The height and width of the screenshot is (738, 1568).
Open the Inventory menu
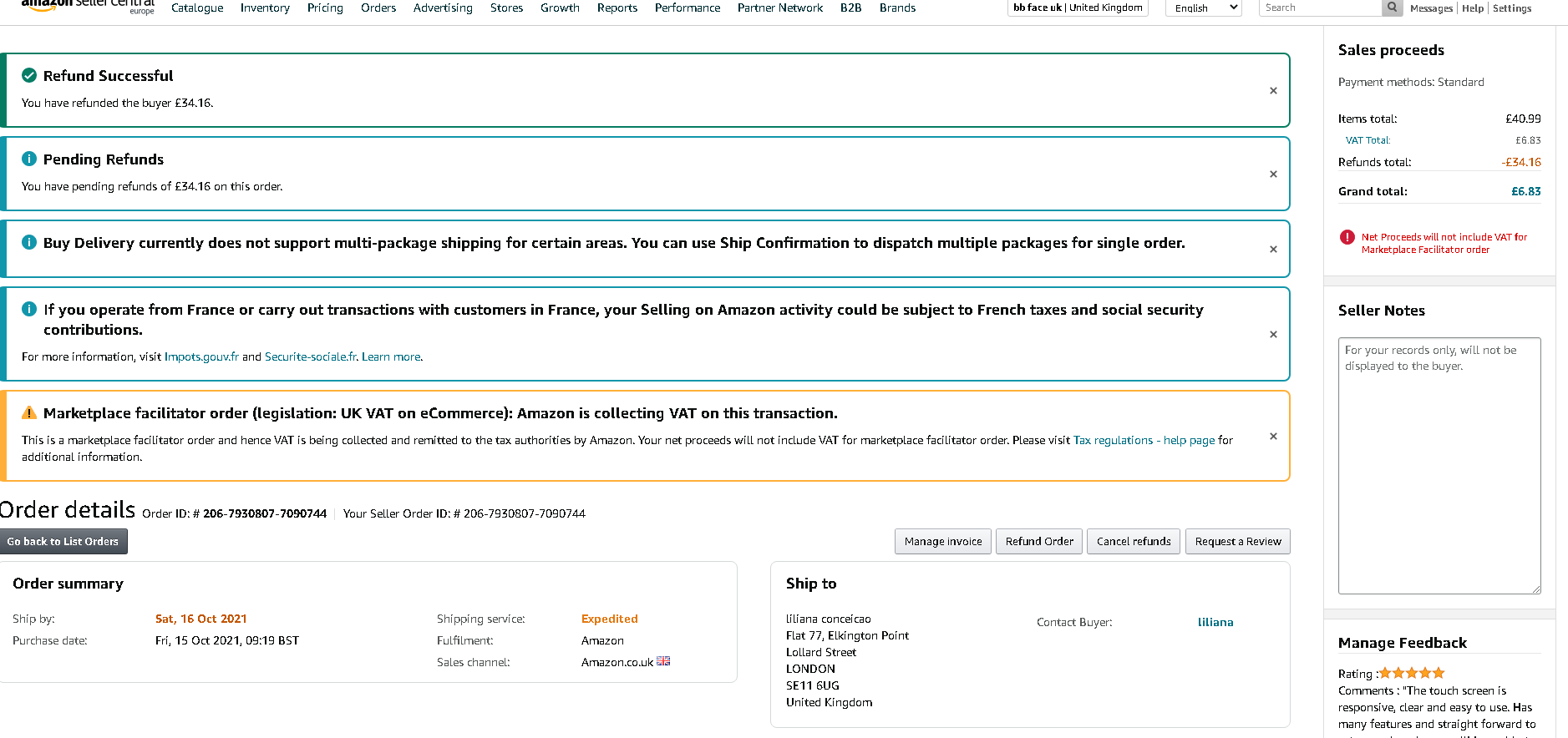[265, 8]
